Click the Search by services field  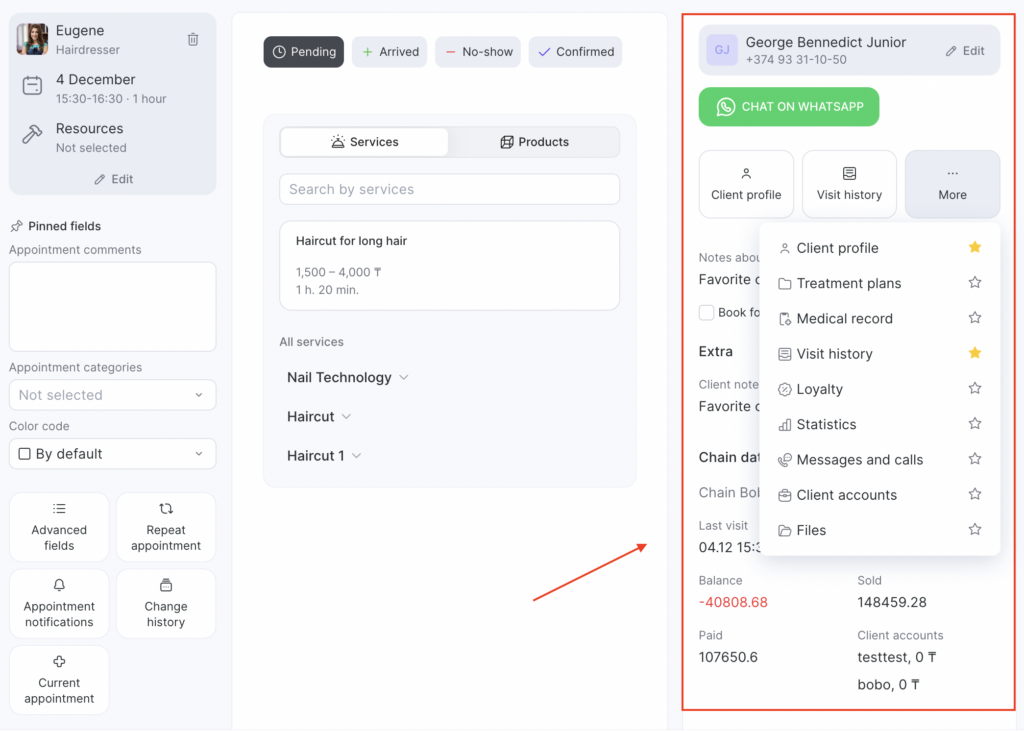[449, 189]
